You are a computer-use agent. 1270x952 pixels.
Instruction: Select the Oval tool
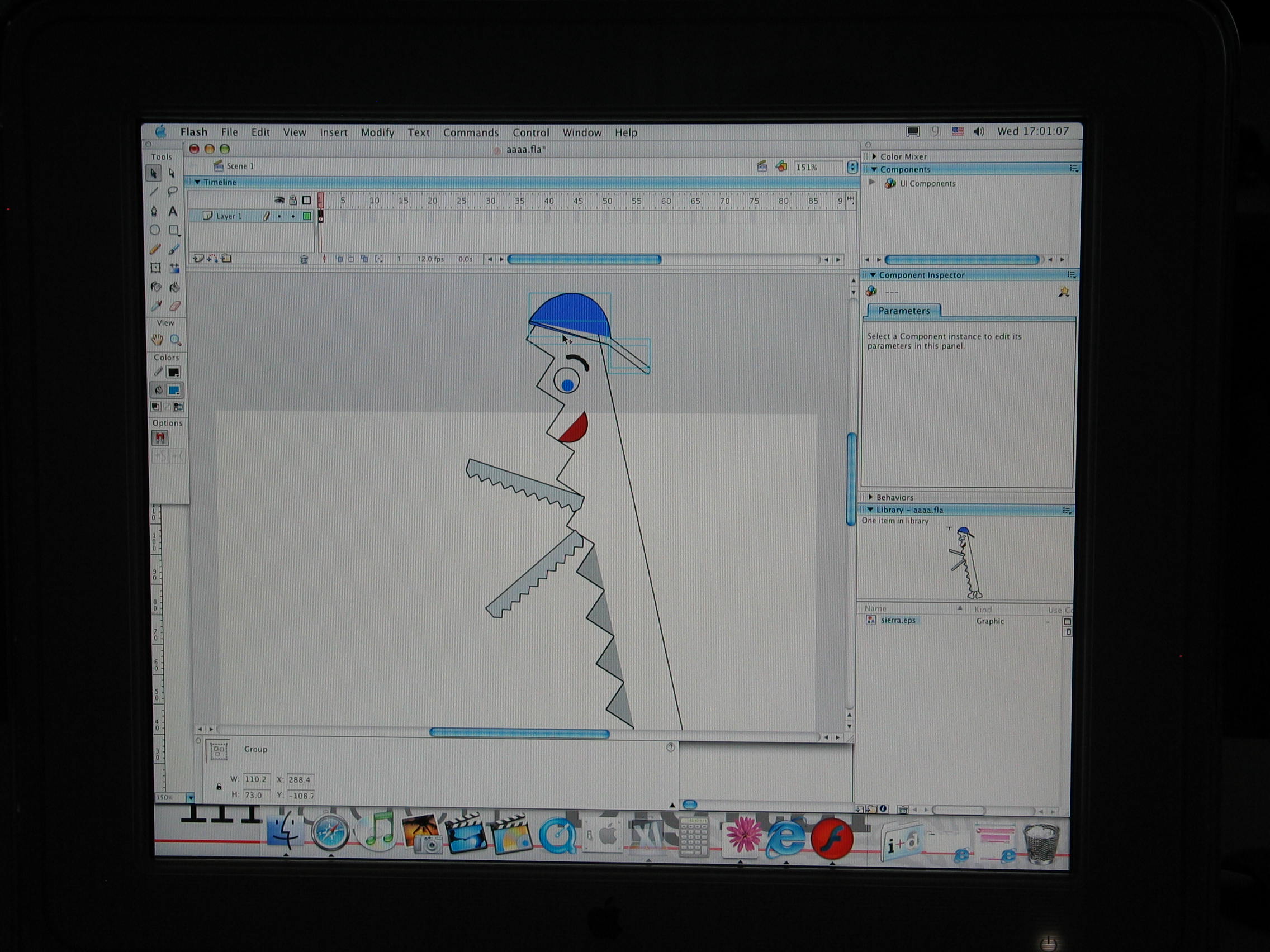pyautogui.click(x=154, y=230)
